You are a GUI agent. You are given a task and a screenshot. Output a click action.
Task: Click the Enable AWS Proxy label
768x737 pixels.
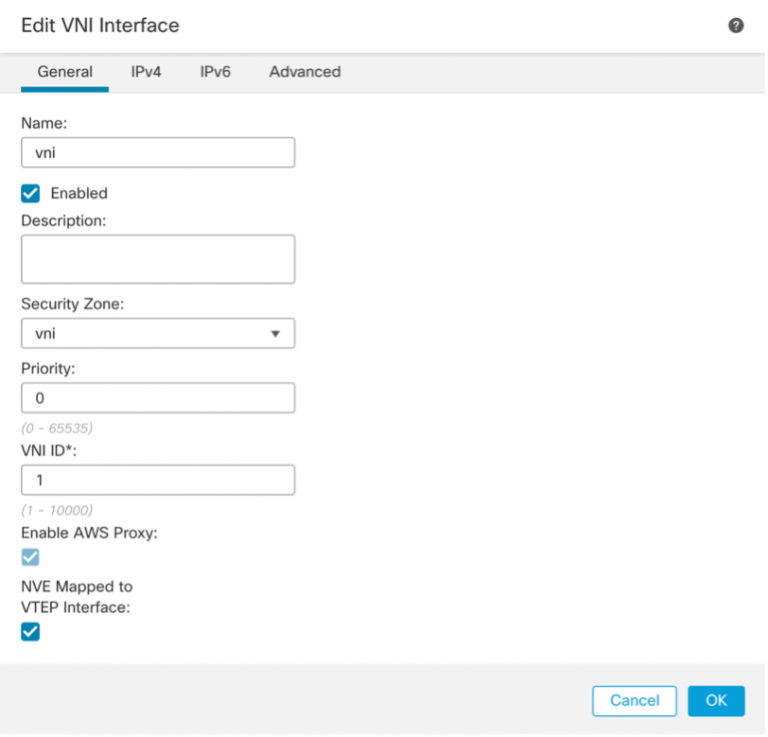pyautogui.click(x=89, y=533)
